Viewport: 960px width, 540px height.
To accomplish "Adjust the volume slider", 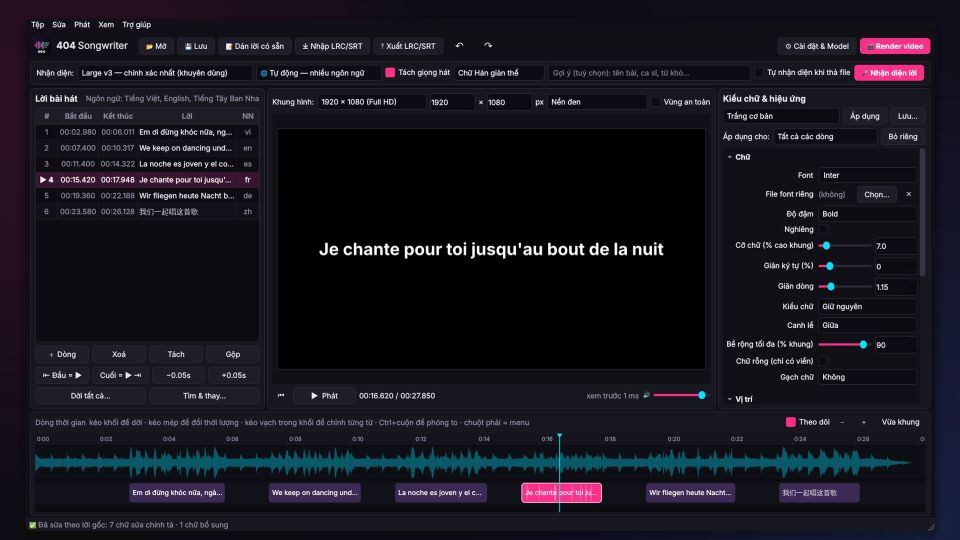I will [x=679, y=396].
